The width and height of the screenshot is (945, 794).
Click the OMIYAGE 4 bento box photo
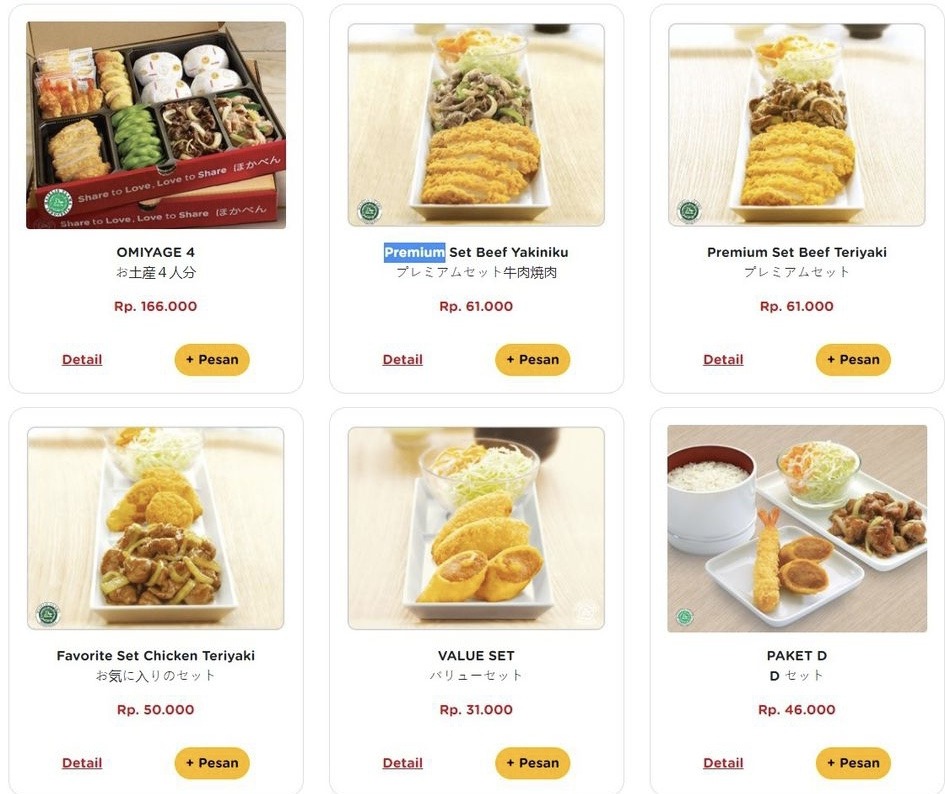(156, 125)
